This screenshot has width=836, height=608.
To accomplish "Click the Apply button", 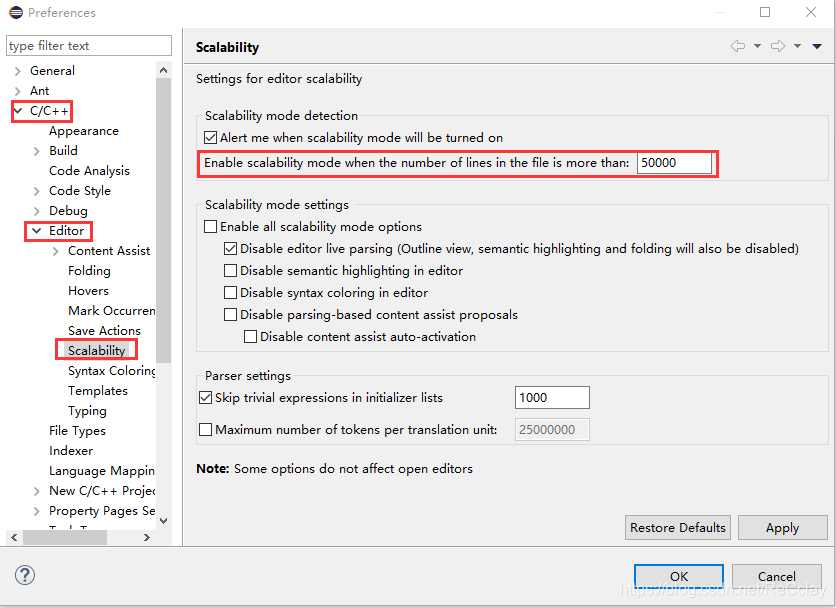I will click(783, 527).
